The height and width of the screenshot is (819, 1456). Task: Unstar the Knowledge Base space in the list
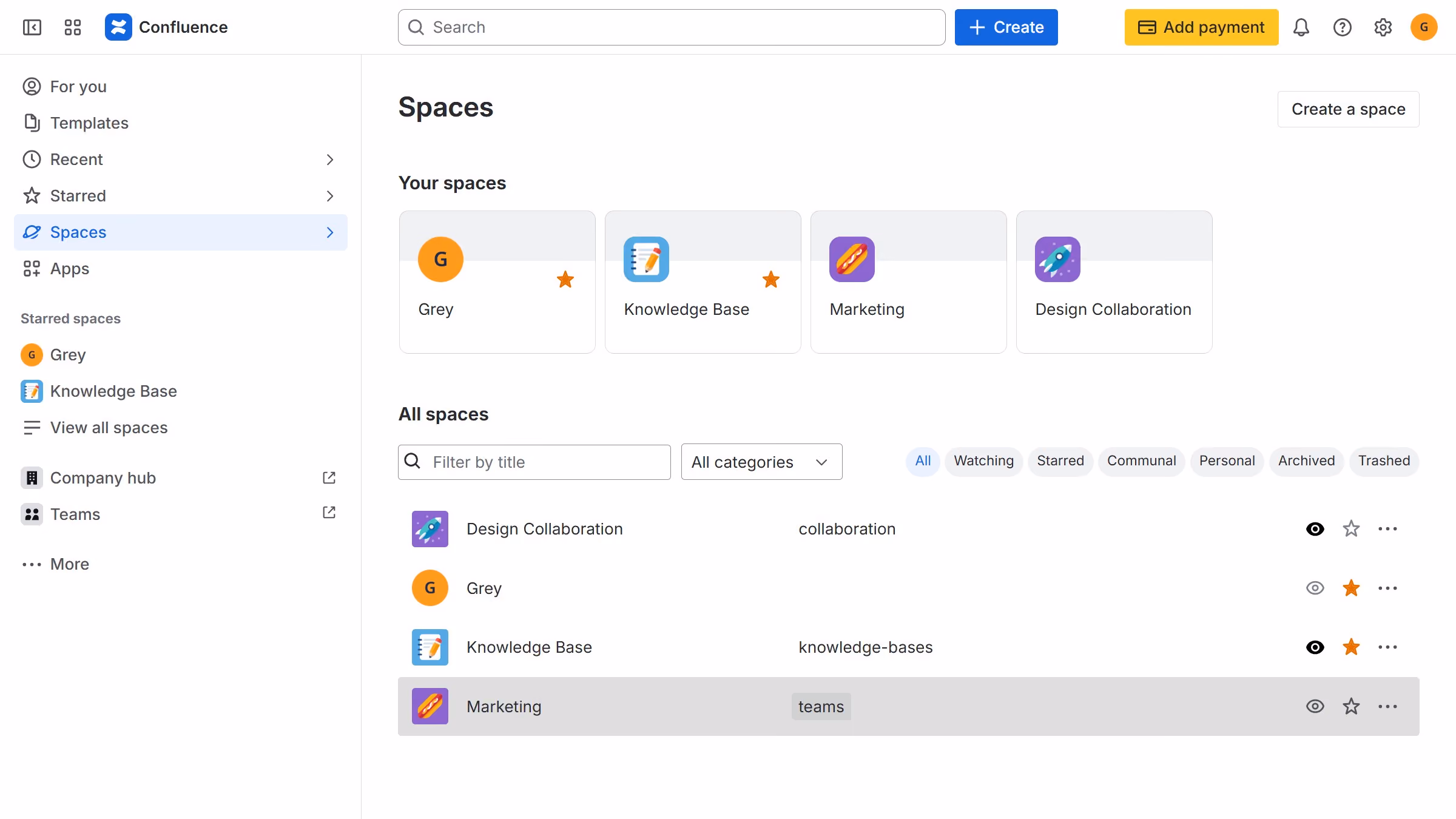1351,647
